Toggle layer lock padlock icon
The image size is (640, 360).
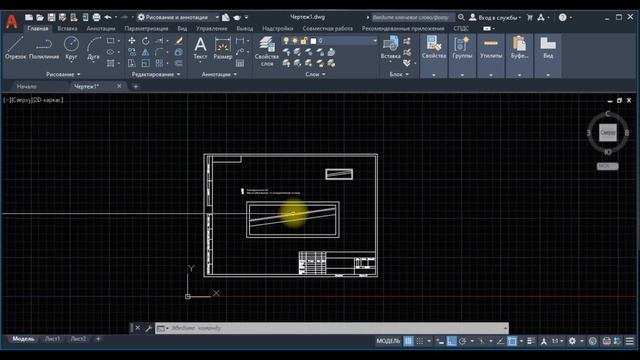pyautogui.click(x=304, y=41)
